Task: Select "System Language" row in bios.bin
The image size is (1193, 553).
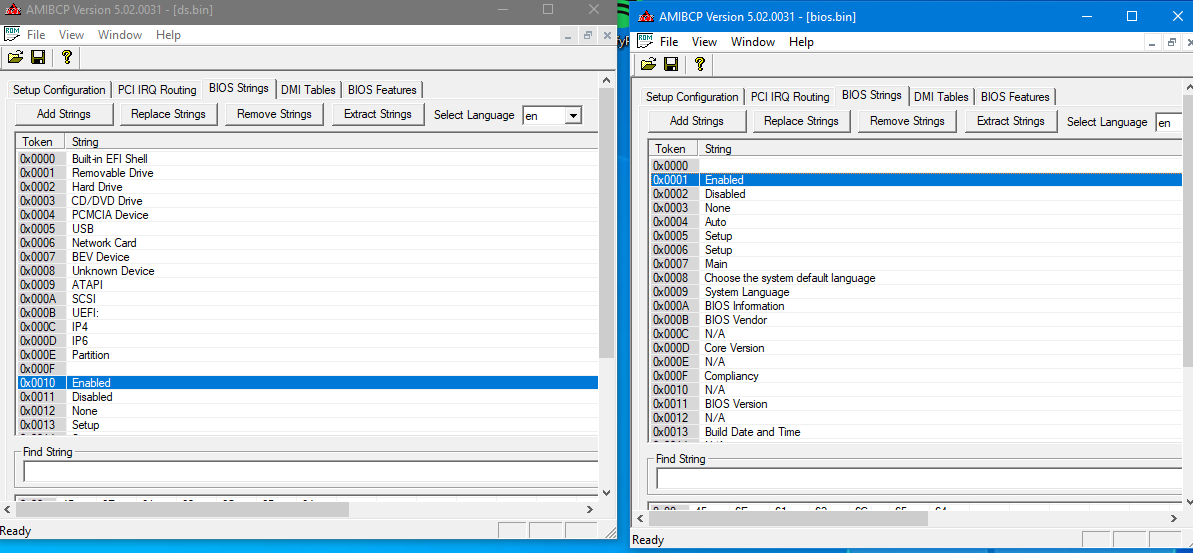Action: point(916,292)
